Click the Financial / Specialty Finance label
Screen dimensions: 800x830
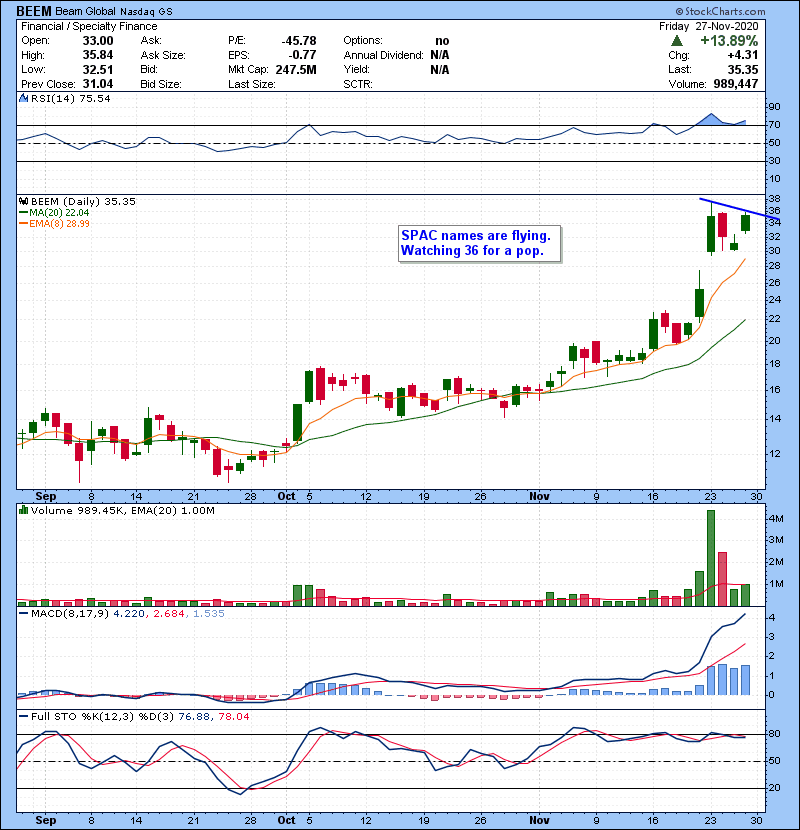pyautogui.click(x=89, y=26)
